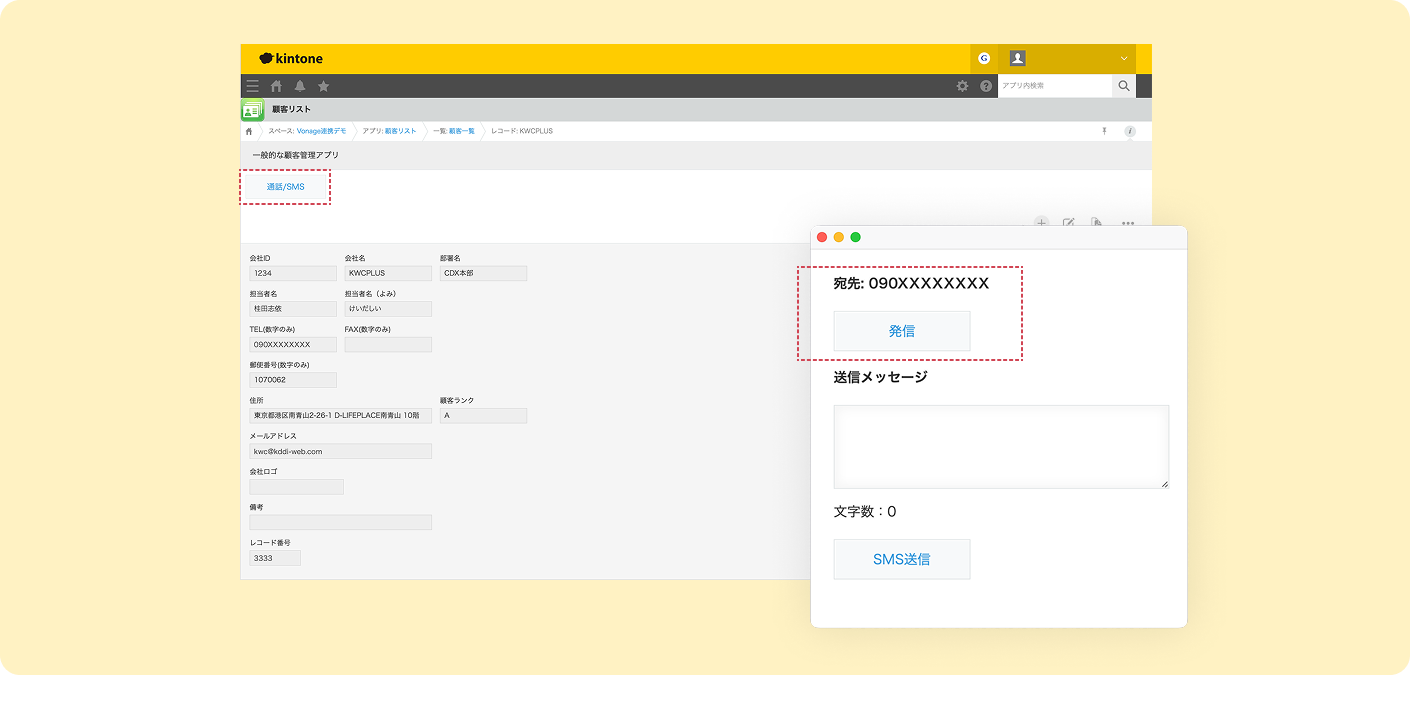The image size is (1410, 701).
Task: Click the home icon at the breadcrumb start
Action: pos(249,131)
